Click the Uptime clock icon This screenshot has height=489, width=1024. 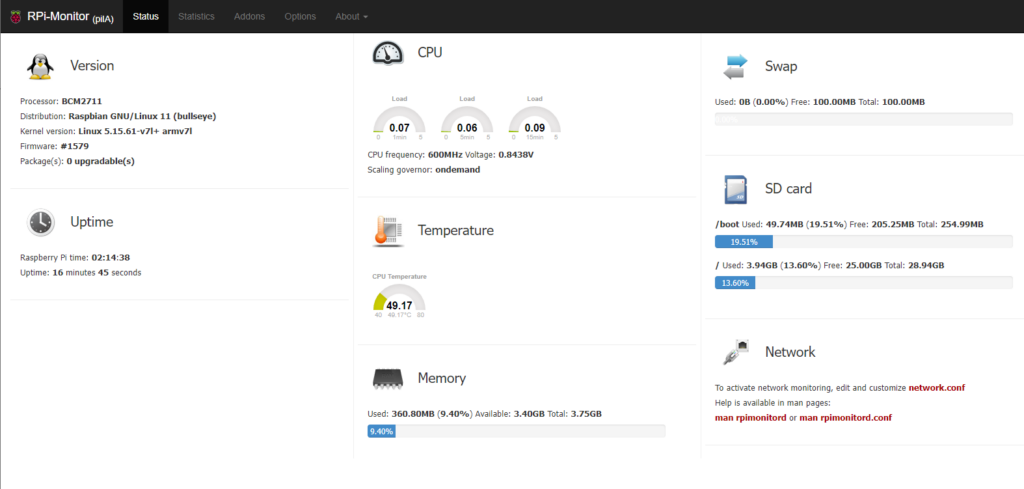click(x=41, y=222)
